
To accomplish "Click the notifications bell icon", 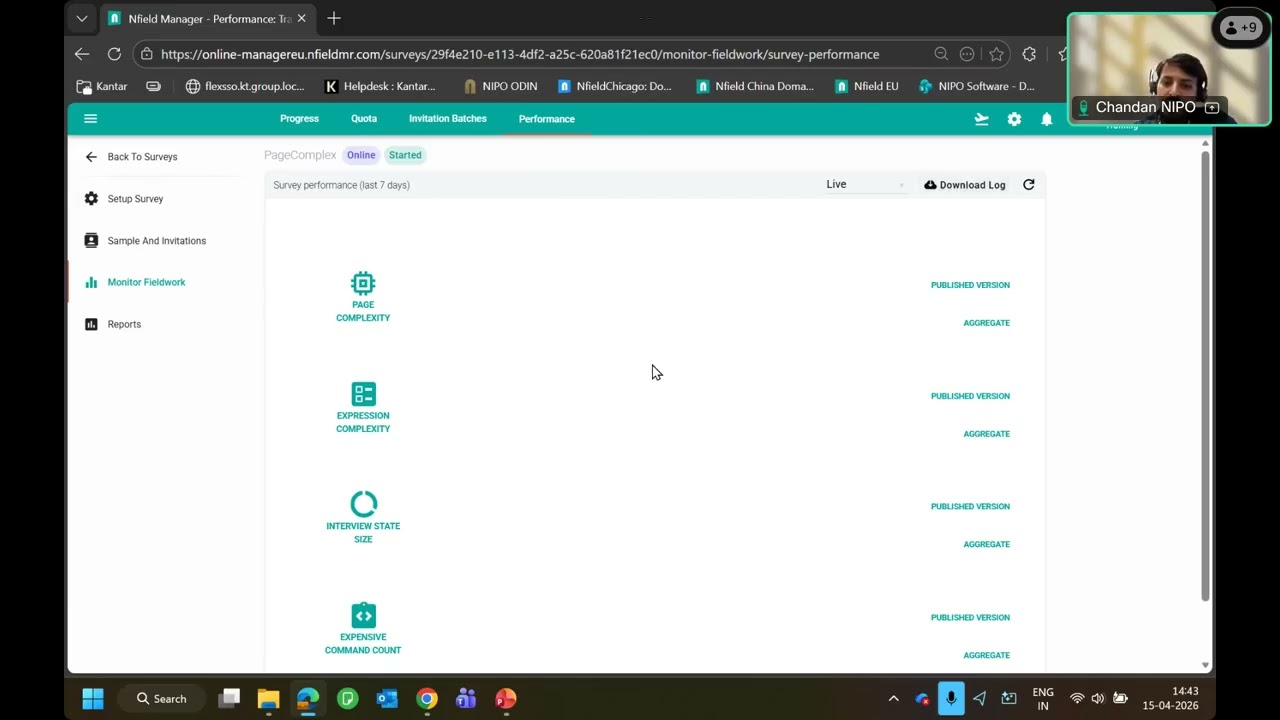I will pos(1047,118).
